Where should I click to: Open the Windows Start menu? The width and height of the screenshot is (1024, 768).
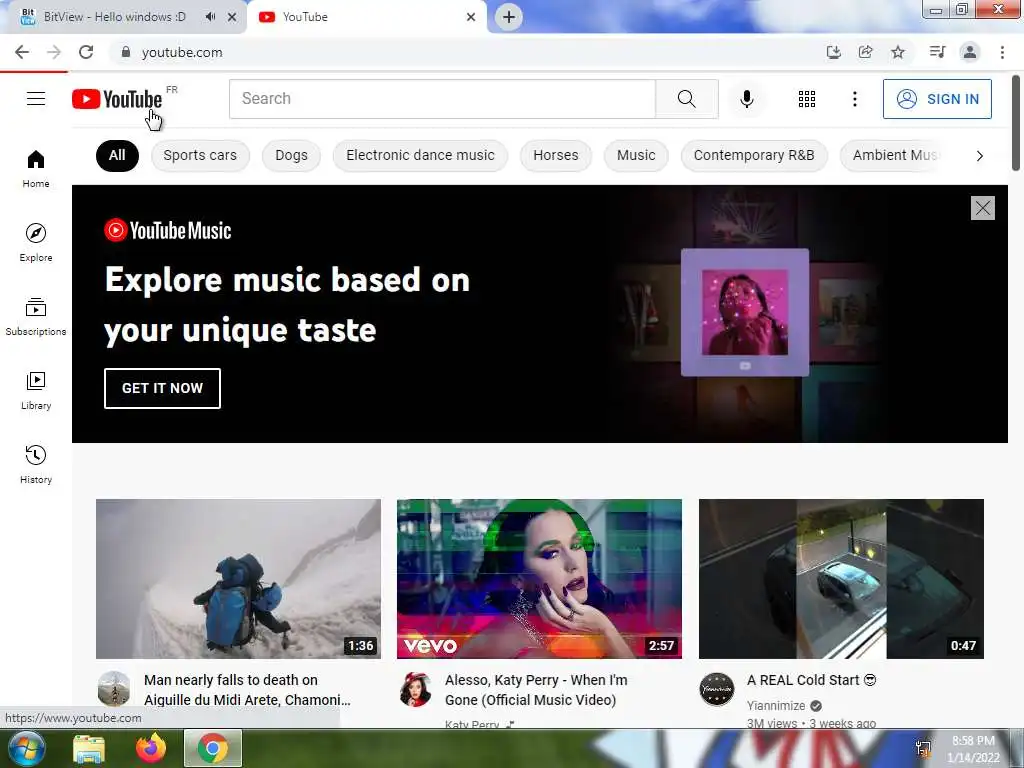point(26,748)
